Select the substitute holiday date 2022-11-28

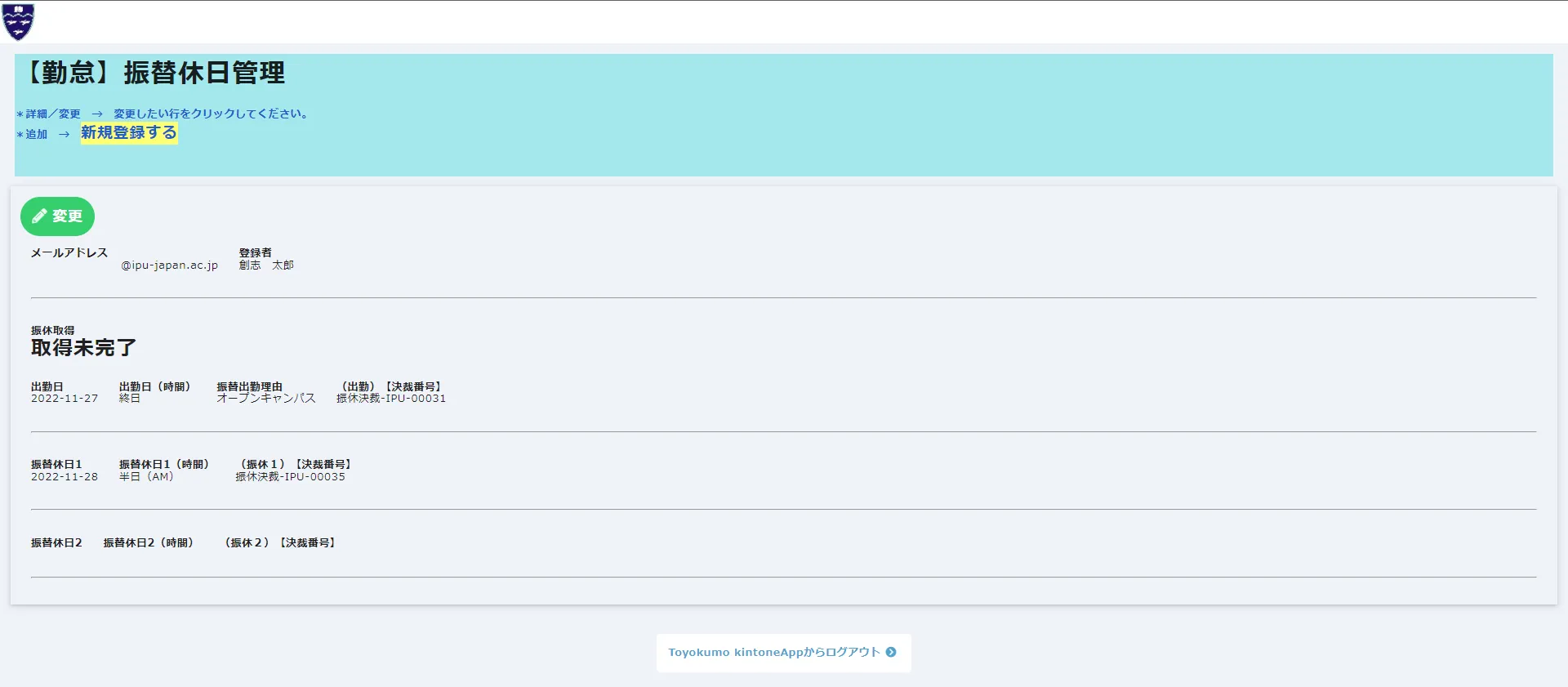[x=65, y=477]
